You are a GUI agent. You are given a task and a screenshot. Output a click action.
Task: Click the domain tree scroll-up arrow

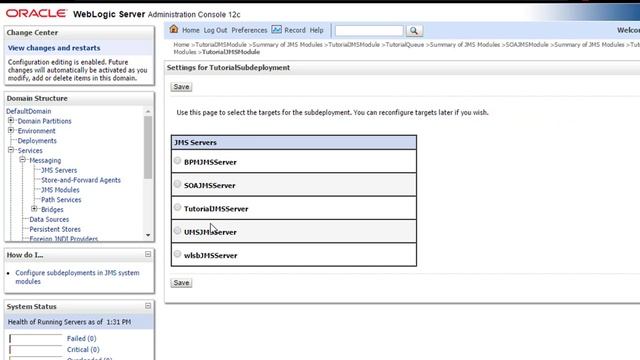tap(148, 111)
